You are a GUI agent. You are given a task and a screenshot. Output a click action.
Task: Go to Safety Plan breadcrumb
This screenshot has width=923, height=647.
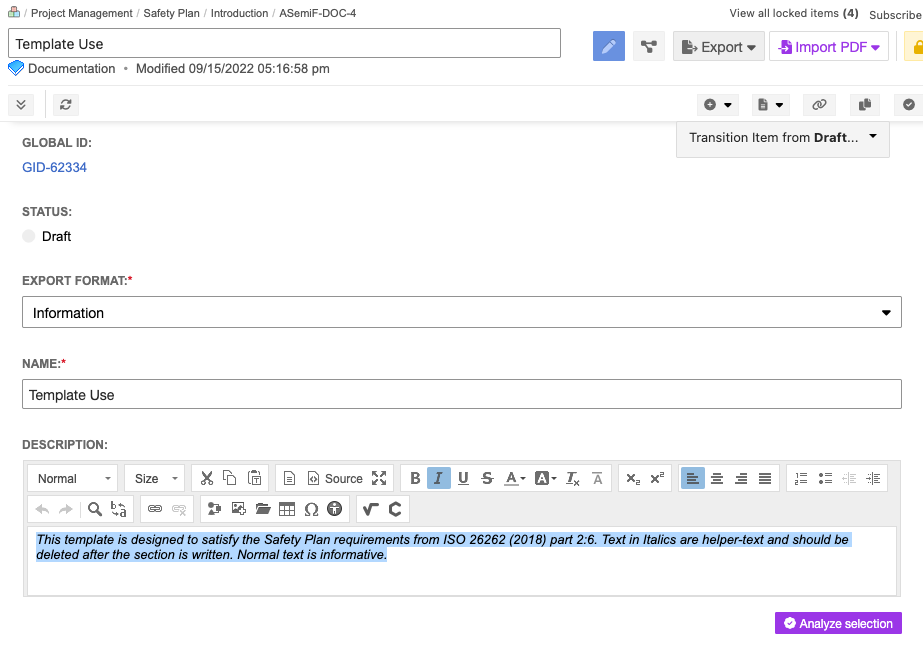171,13
